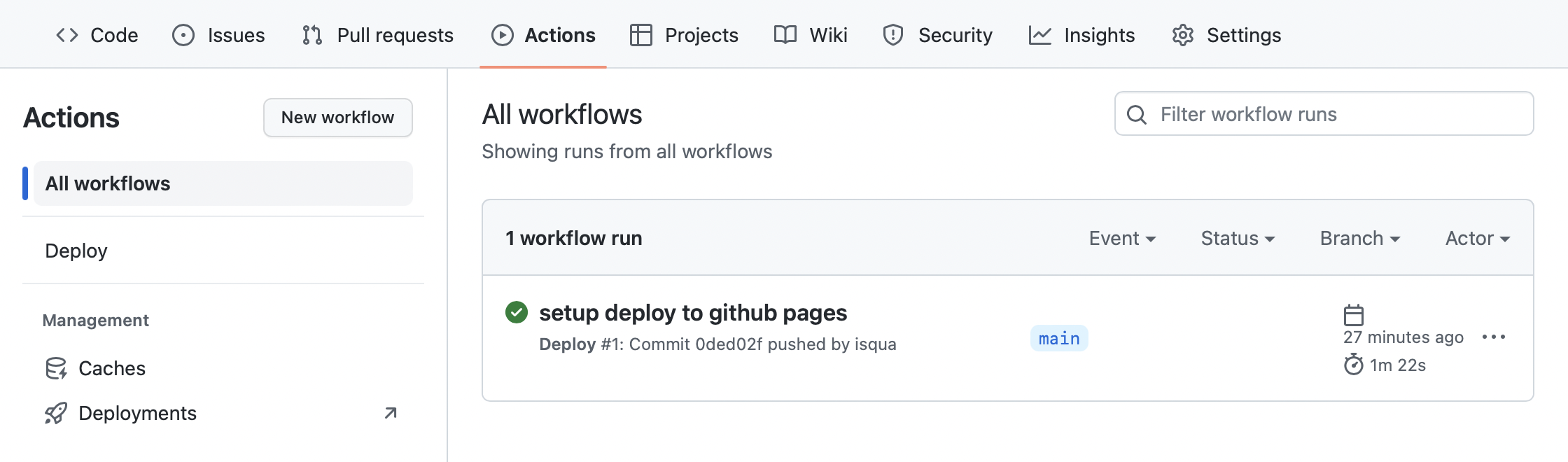Click the stopwatch icon next to 1m 22s
This screenshot has width=1568, height=462.
click(1354, 365)
